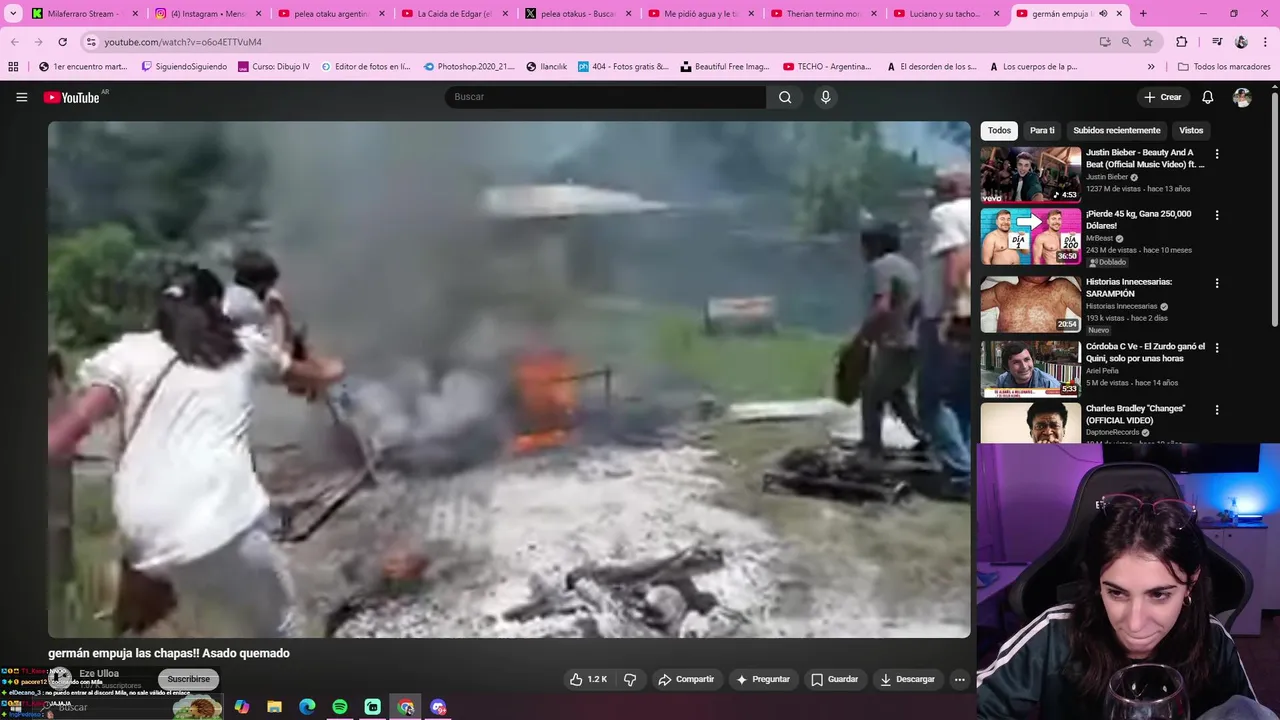Open the Historias Innecesarias SARAMPIÓN thumbnail
Screen dimensions: 1280x720
[x=1030, y=304]
